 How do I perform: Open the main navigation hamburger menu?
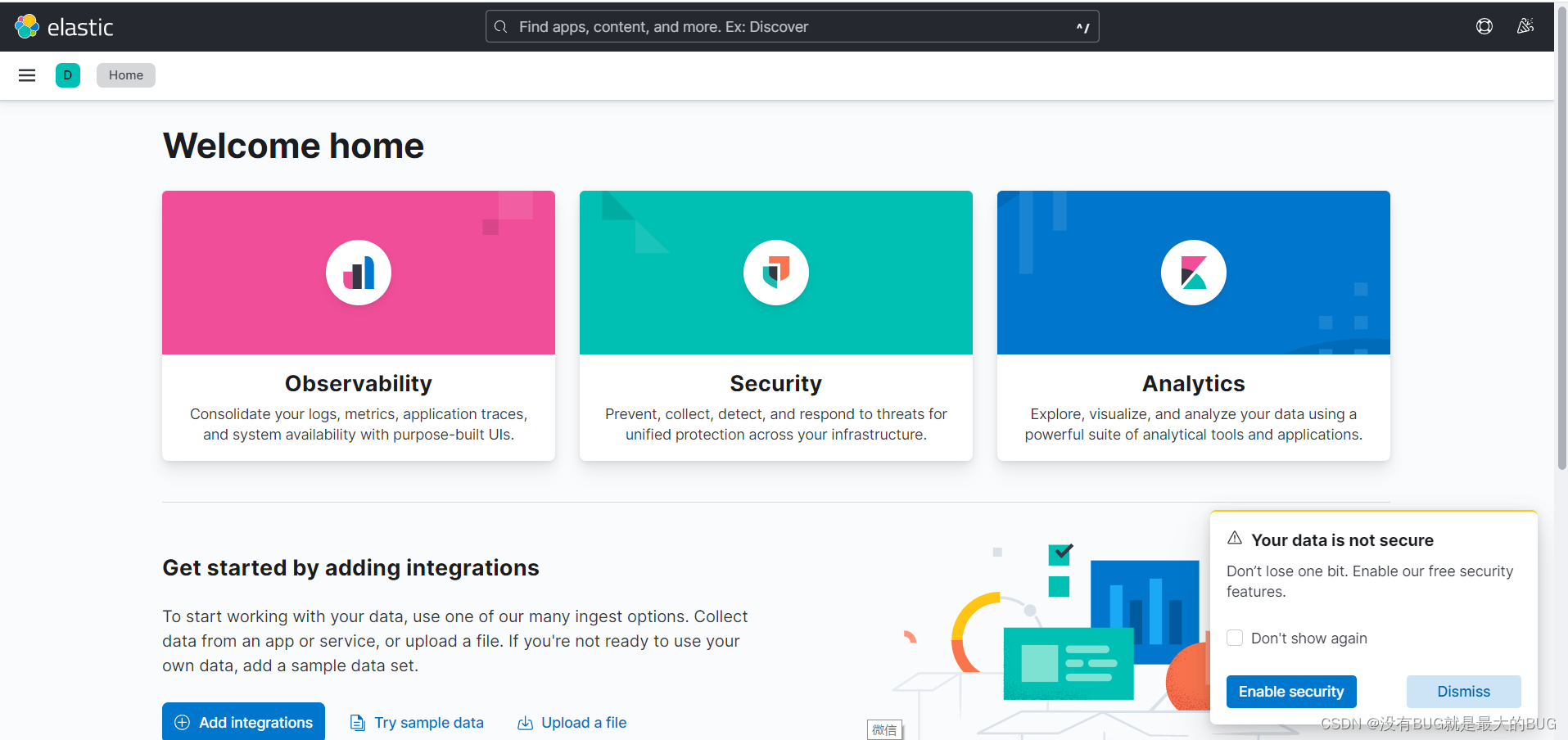26,74
